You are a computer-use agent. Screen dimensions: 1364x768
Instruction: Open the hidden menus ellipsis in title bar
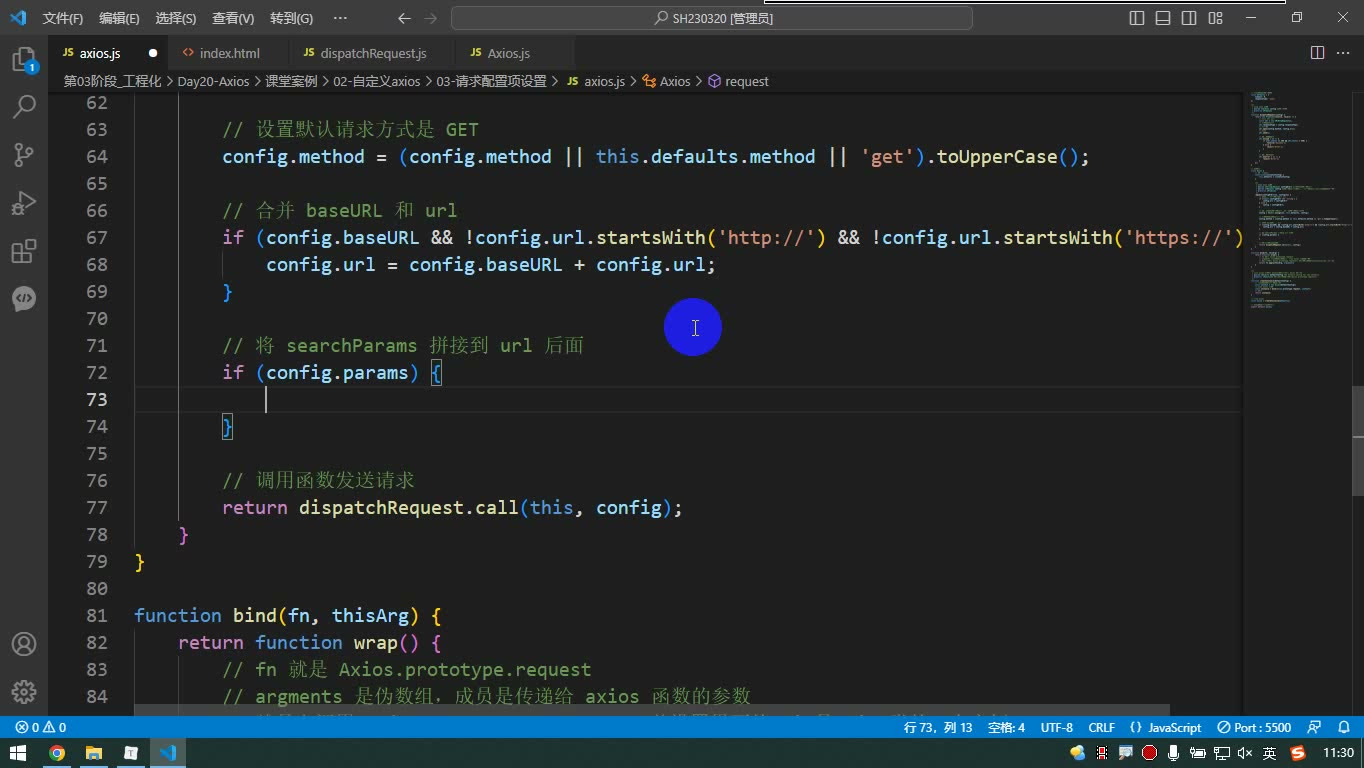tap(340, 18)
